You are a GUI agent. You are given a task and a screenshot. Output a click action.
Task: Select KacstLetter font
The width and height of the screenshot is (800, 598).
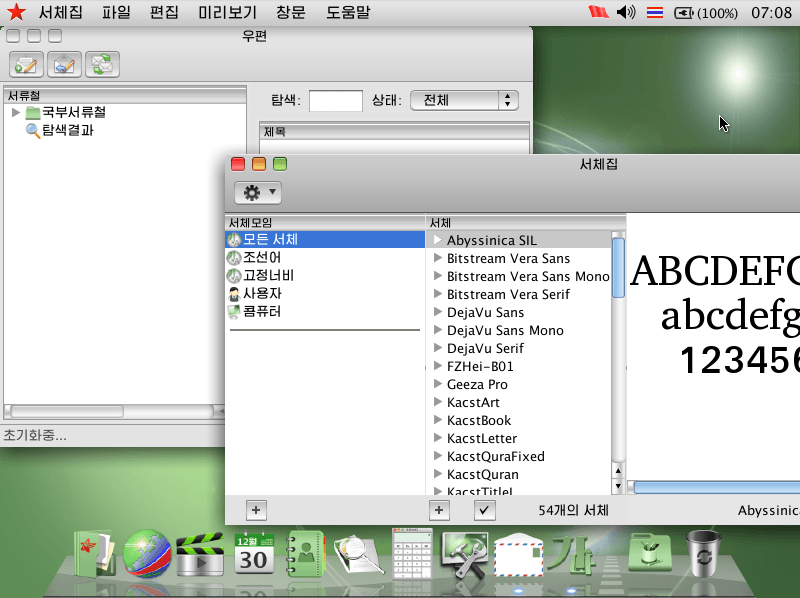coord(482,438)
